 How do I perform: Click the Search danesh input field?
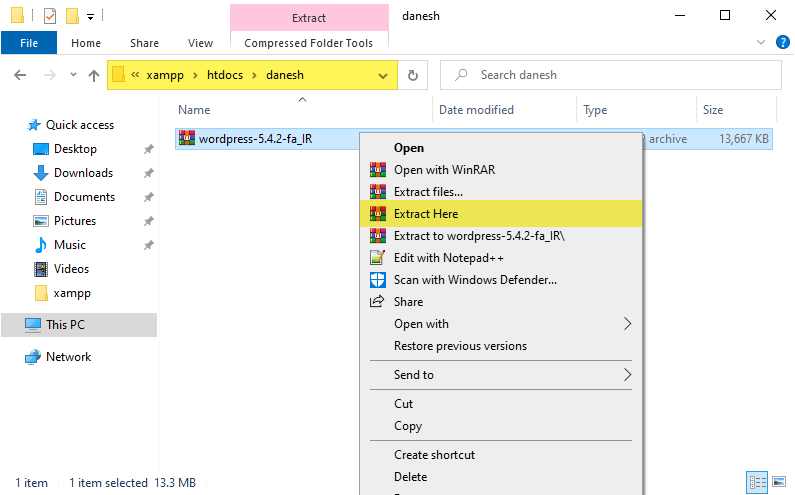click(x=610, y=75)
